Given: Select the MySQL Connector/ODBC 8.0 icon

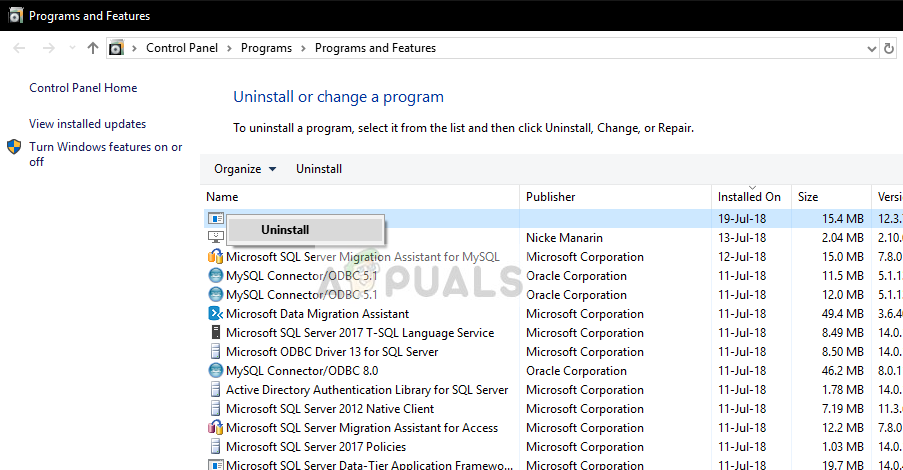Looking at the screenshot, I should (x=215, y=371).
